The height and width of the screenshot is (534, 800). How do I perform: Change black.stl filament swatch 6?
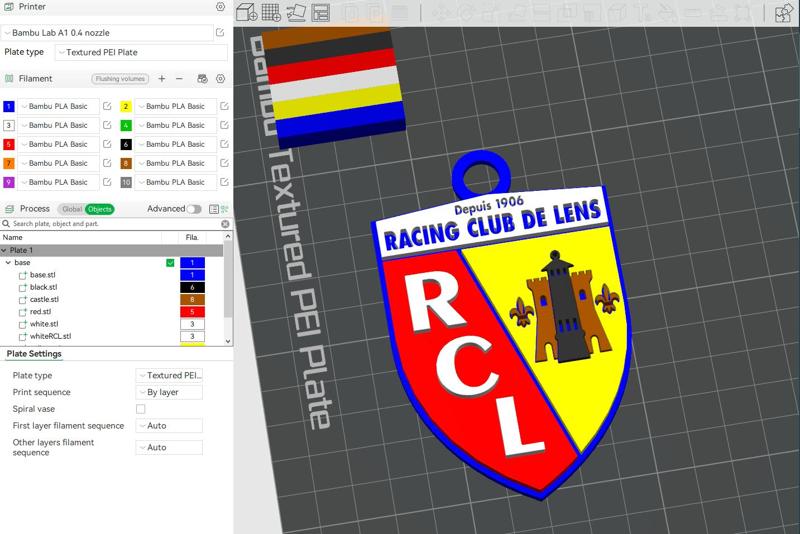pos(192,287)
